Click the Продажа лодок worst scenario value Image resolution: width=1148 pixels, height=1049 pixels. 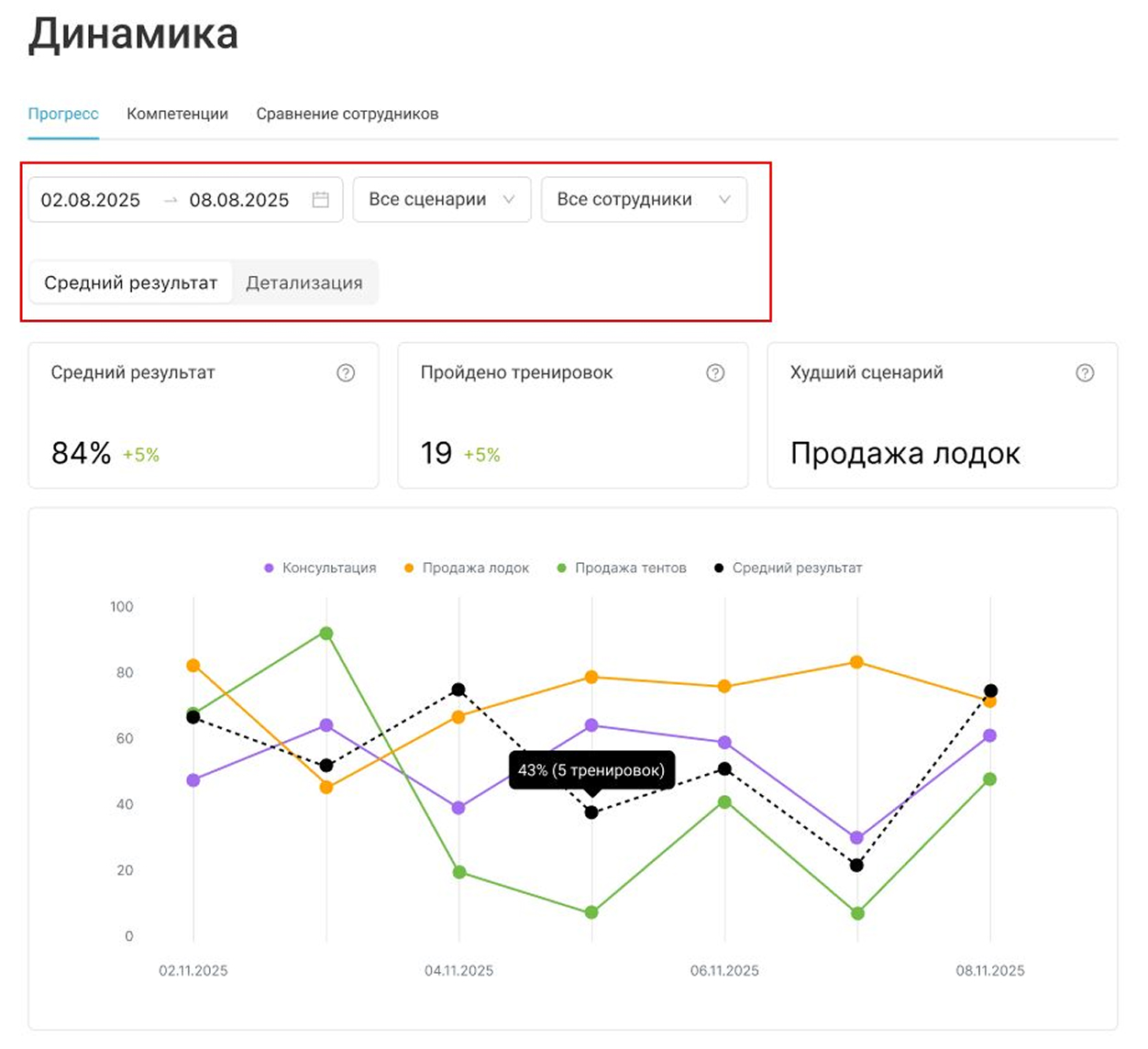pyautogui.click(x=905, y=454)
